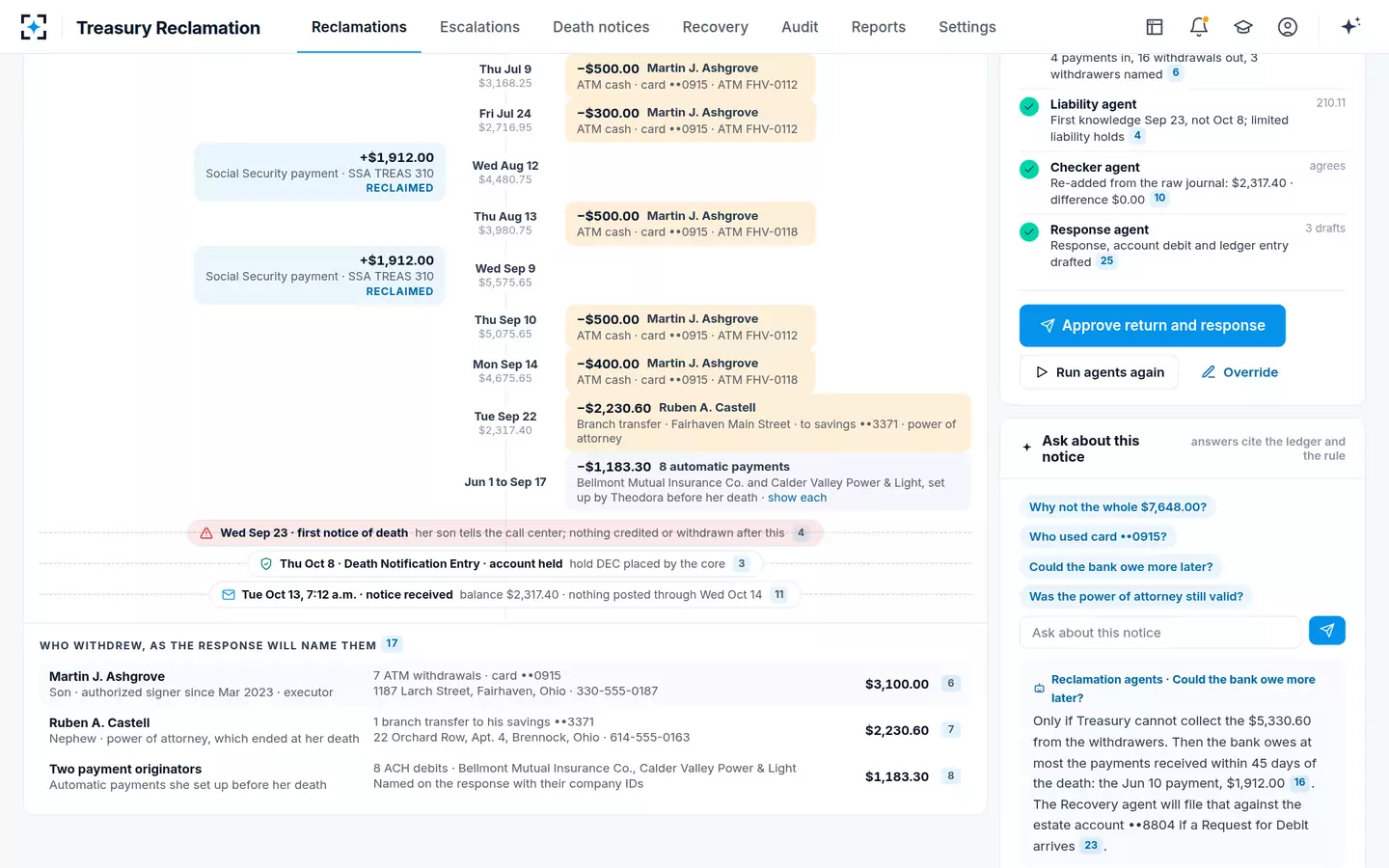Viewport: 1389px width, 868px height.
Task: Open the Escalations tab
Action: pos(479,27)
